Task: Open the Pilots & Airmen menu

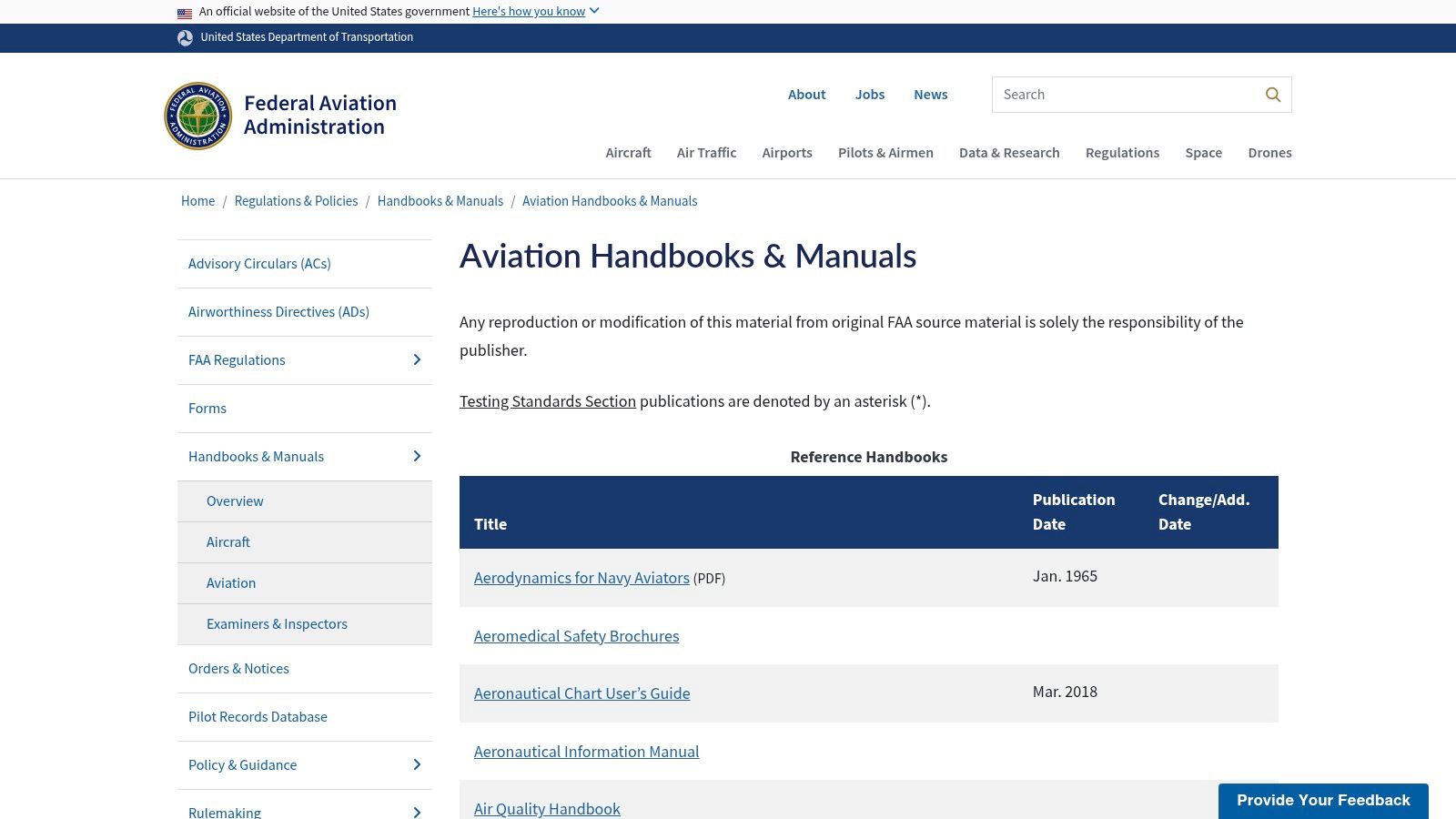Action: [885, 153]
